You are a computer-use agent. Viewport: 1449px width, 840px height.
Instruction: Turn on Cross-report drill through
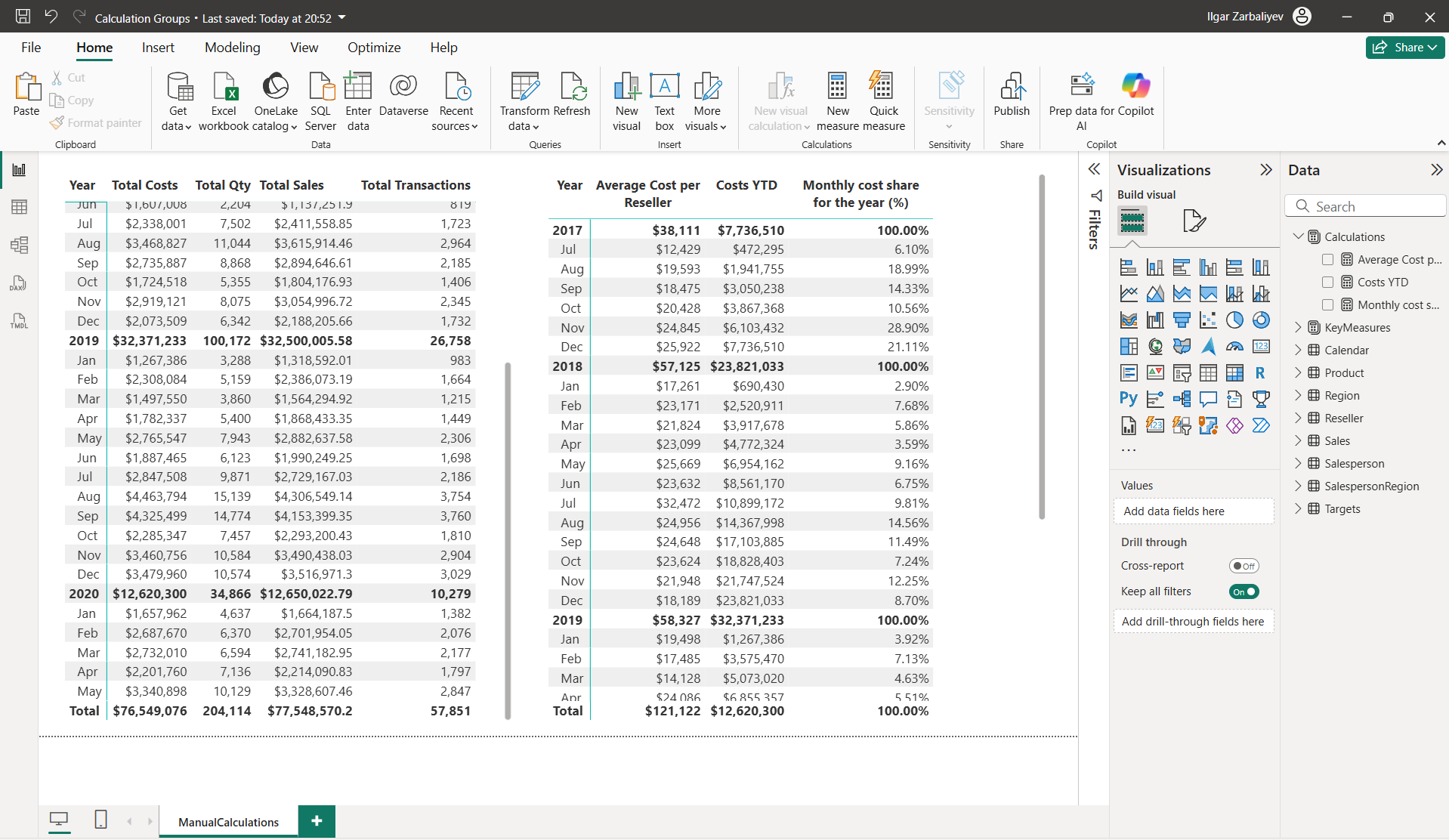[1244, 566]
